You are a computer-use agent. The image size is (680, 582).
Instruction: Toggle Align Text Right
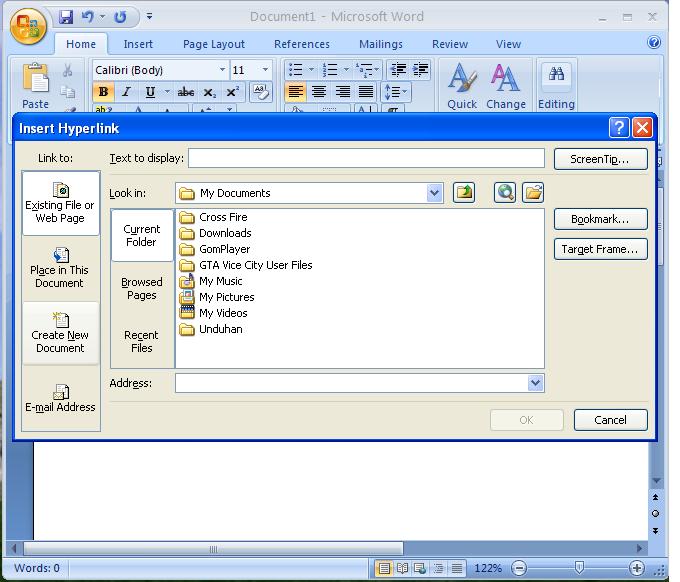click(x=343, y=92)
